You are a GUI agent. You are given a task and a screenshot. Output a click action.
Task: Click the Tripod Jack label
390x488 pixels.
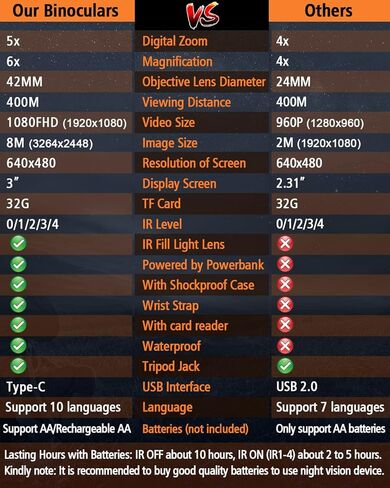pyautogui.click(x=171, y=367)
